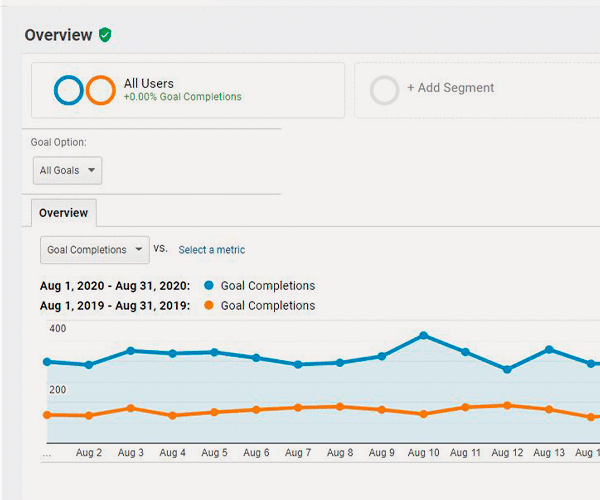Click the orange 2019 Goal Completions legend dot

tap(209, 305)
